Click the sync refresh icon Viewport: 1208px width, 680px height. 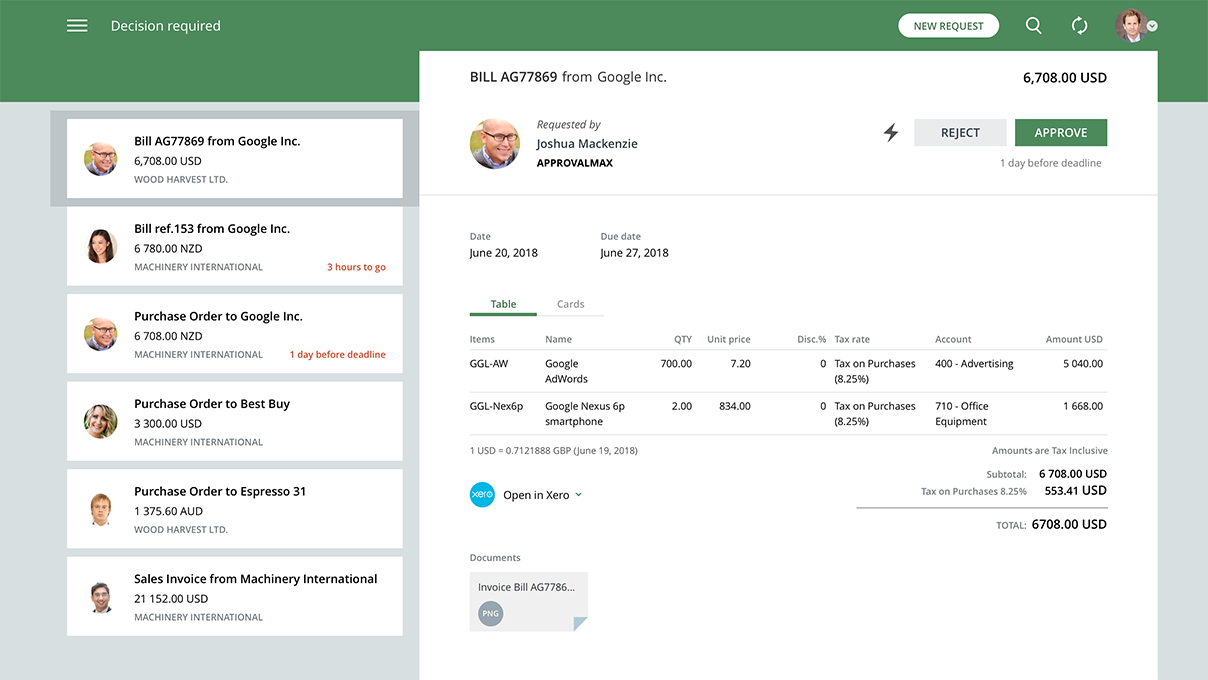tap(1080, 25)
